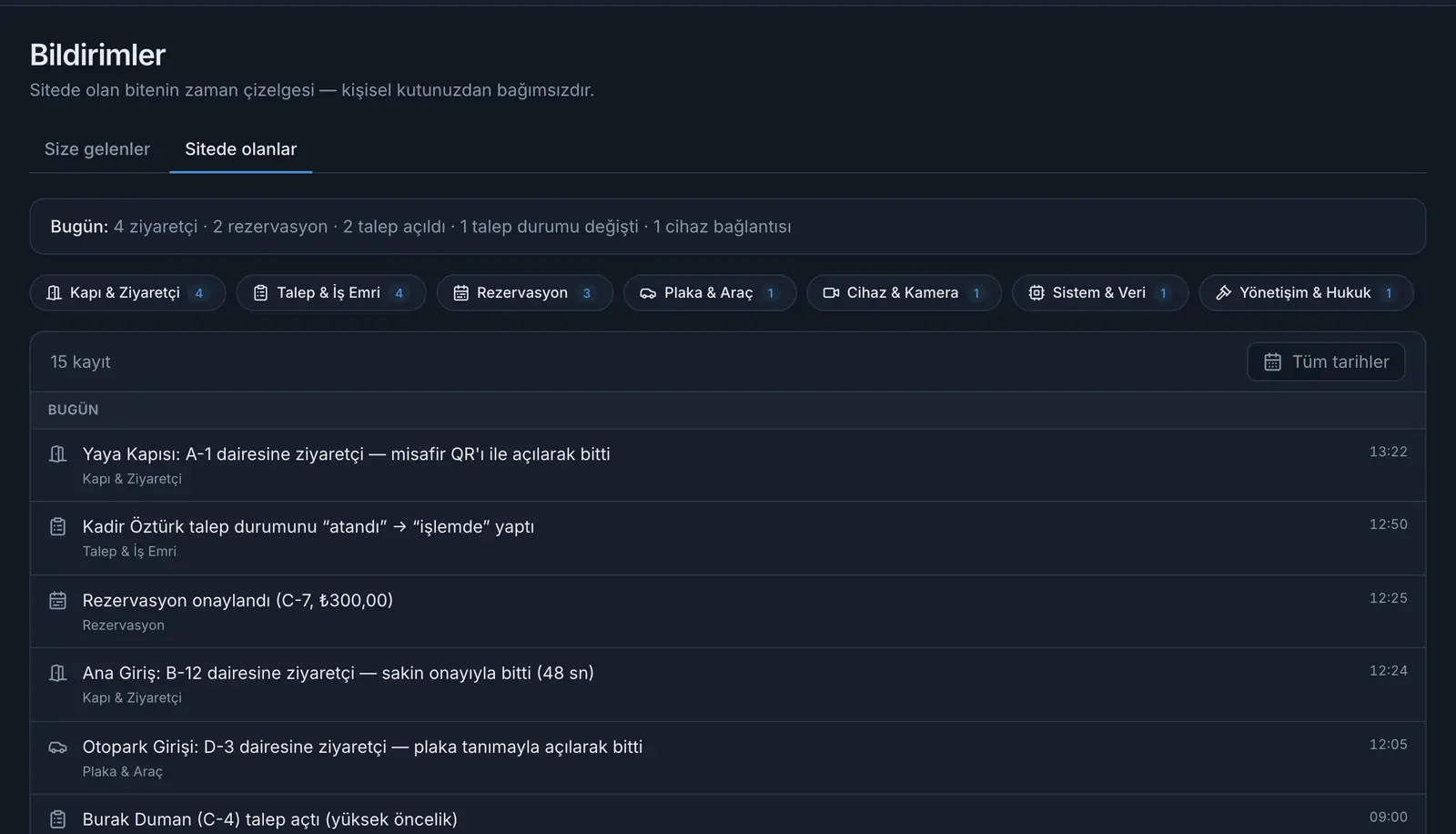Click the door icon of Ana Giriş entry
The height and width of the screenshot is (834, 1456).
pos(57,673)
